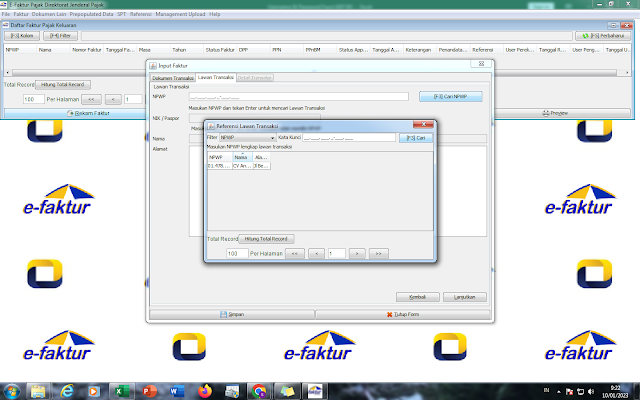This screenshot has width=640, height=400.
Task: Click the Simpan button
Action: (232, 314)
